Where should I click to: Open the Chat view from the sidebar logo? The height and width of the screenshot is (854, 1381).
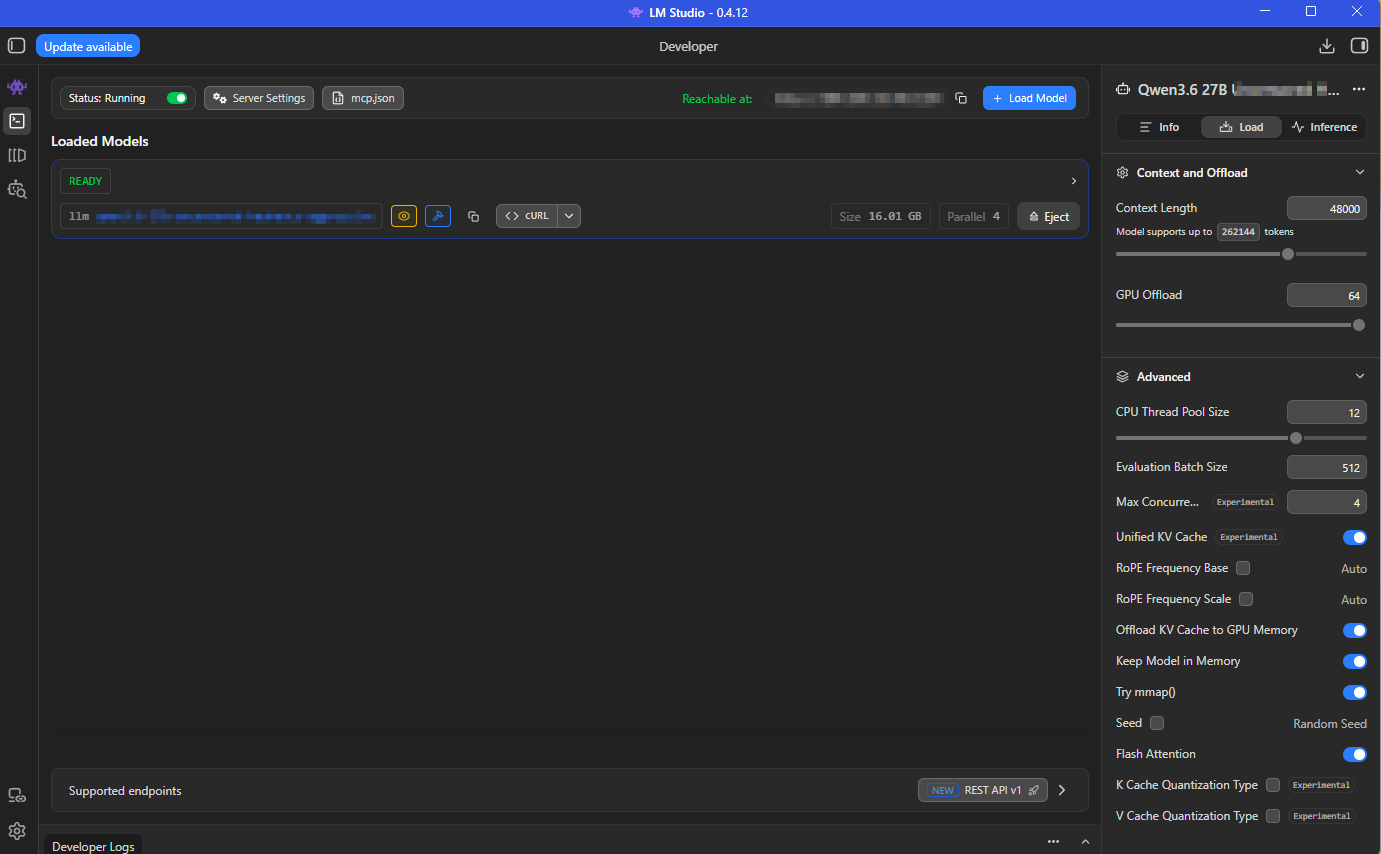(x=17, y=87)
